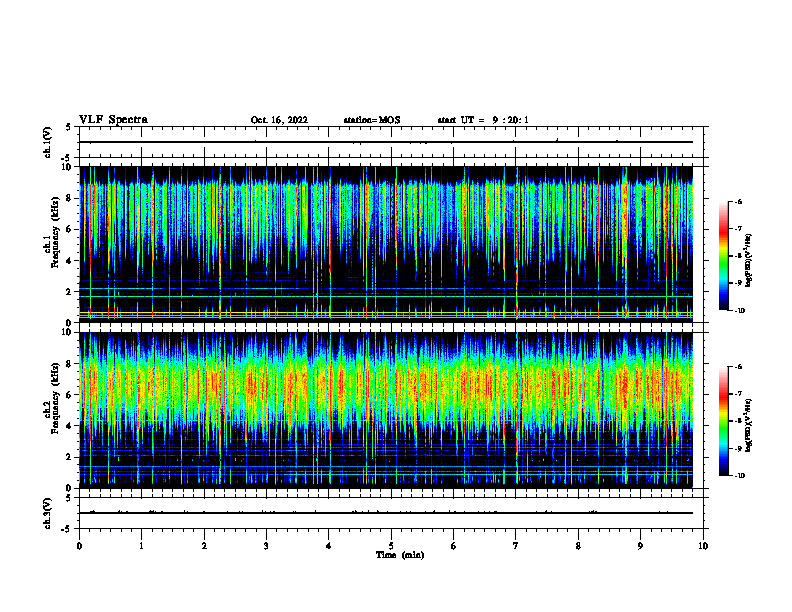
Task: Click the "-6" label on ch.1 color bar
Action: coord(738,201)
